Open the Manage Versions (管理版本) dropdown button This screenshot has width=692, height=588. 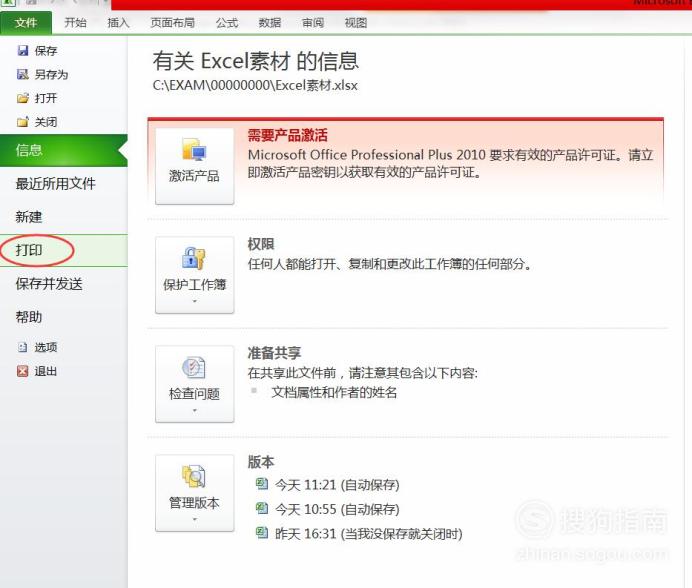point(195,493)
